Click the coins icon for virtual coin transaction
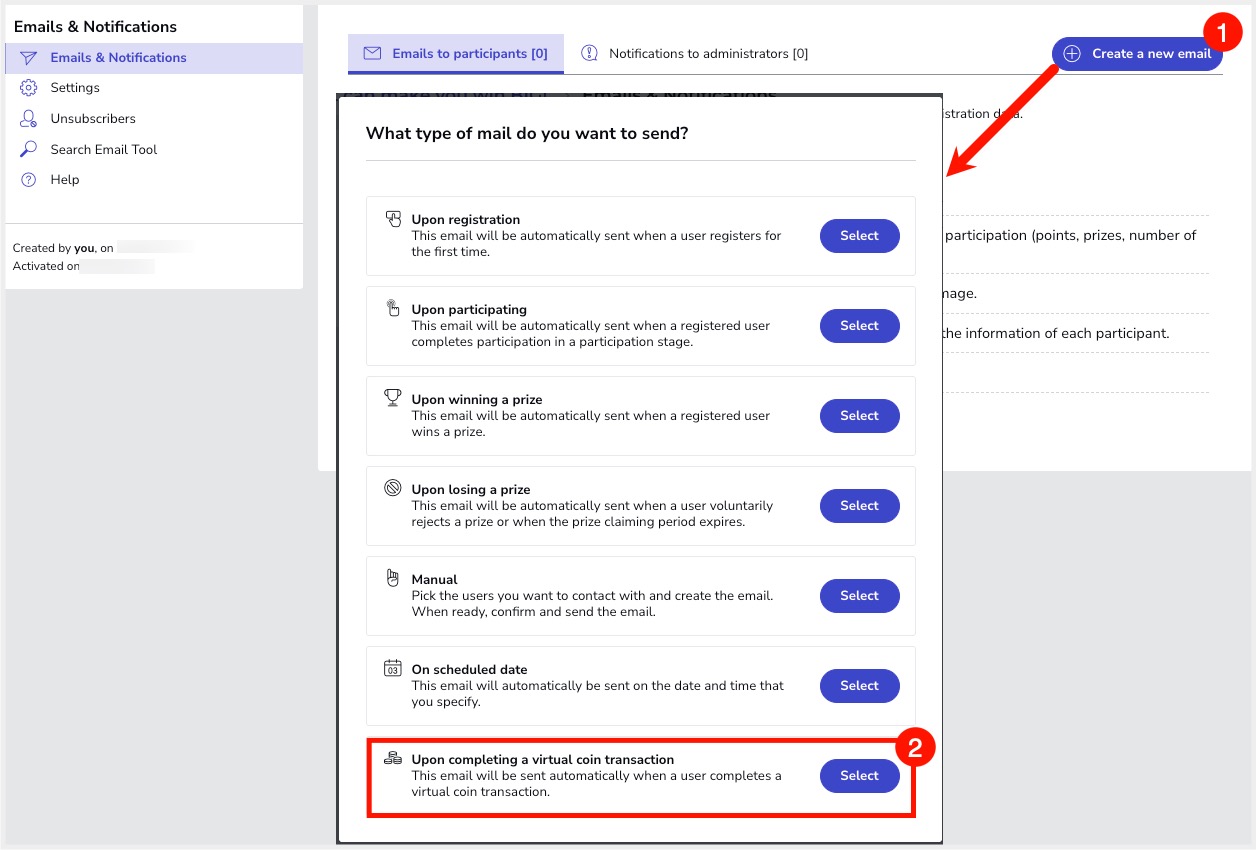This screenshot has height=850, width=1256. tap(393, 759)
